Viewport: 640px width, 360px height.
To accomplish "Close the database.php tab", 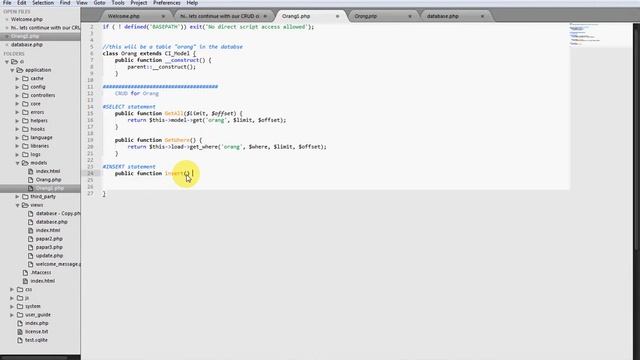I will [482, 16].
